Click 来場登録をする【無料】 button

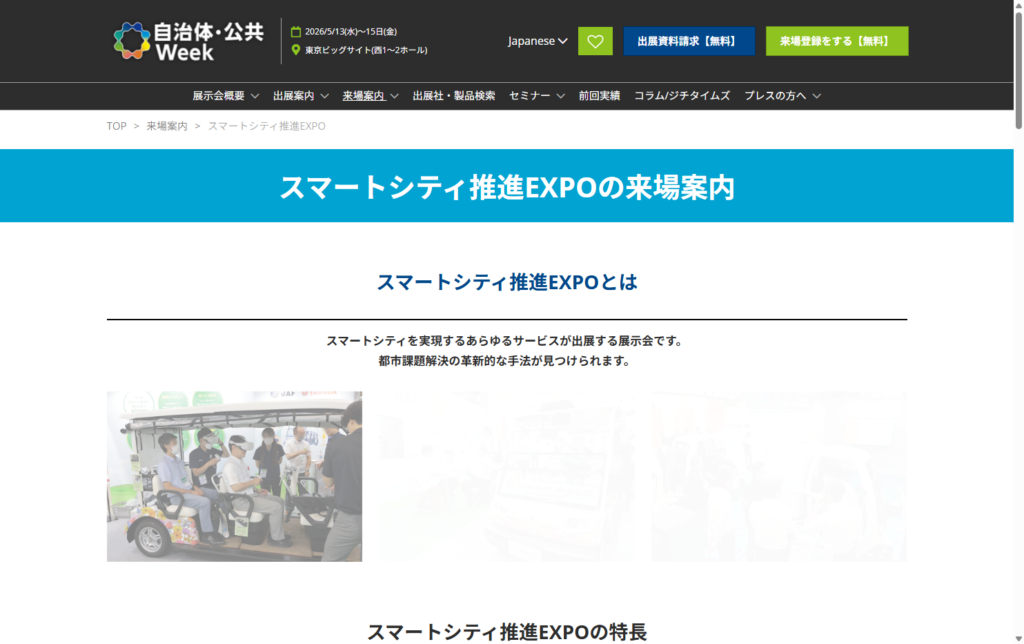click(836, 41)
